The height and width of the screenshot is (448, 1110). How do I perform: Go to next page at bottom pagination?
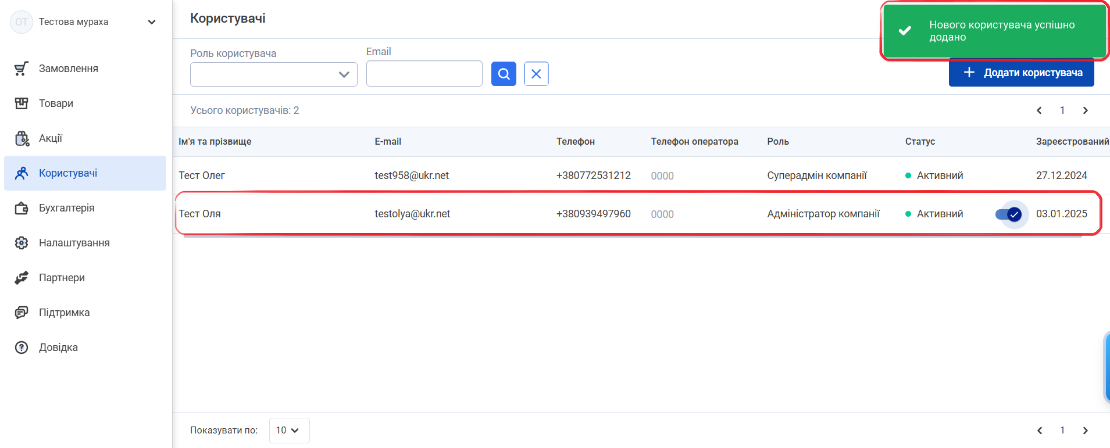coord(1085,430)
